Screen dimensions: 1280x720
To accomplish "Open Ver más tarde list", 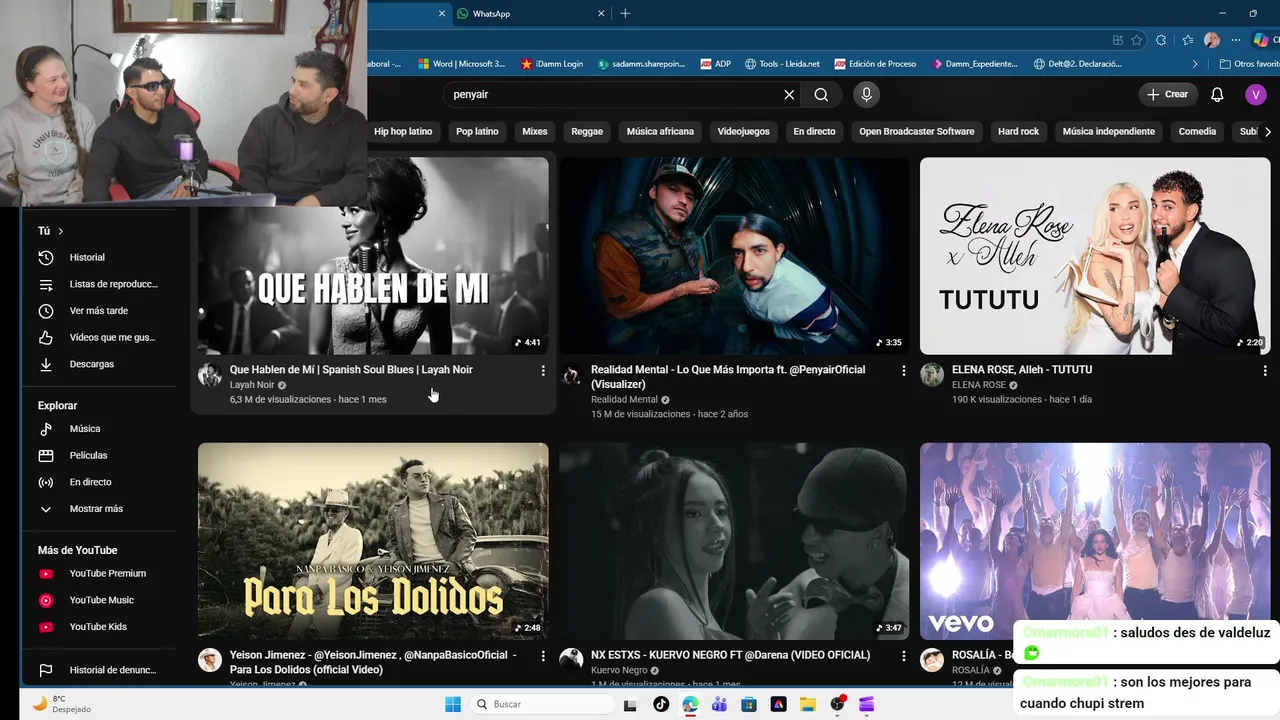I will click(x=98, y=311).
